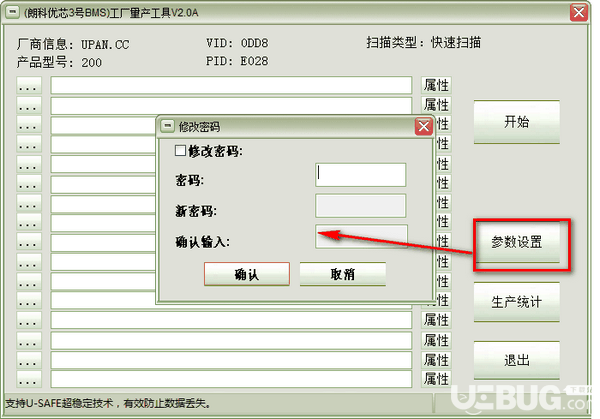600x419 pixels.
Task: Click the third row's "..." button
Action: [29, 124]
